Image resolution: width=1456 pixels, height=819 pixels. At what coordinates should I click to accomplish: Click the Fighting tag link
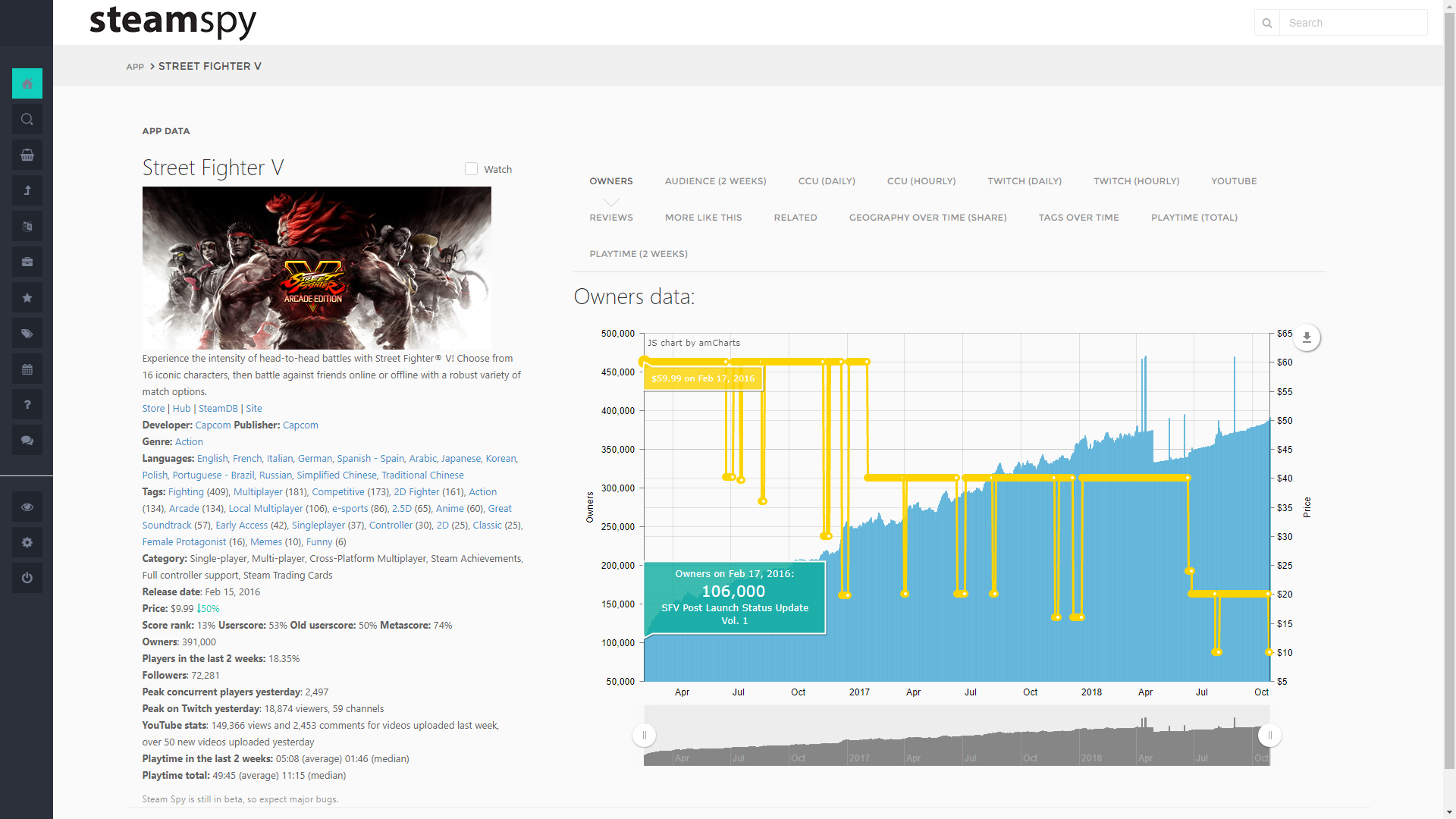coord(186,492)
